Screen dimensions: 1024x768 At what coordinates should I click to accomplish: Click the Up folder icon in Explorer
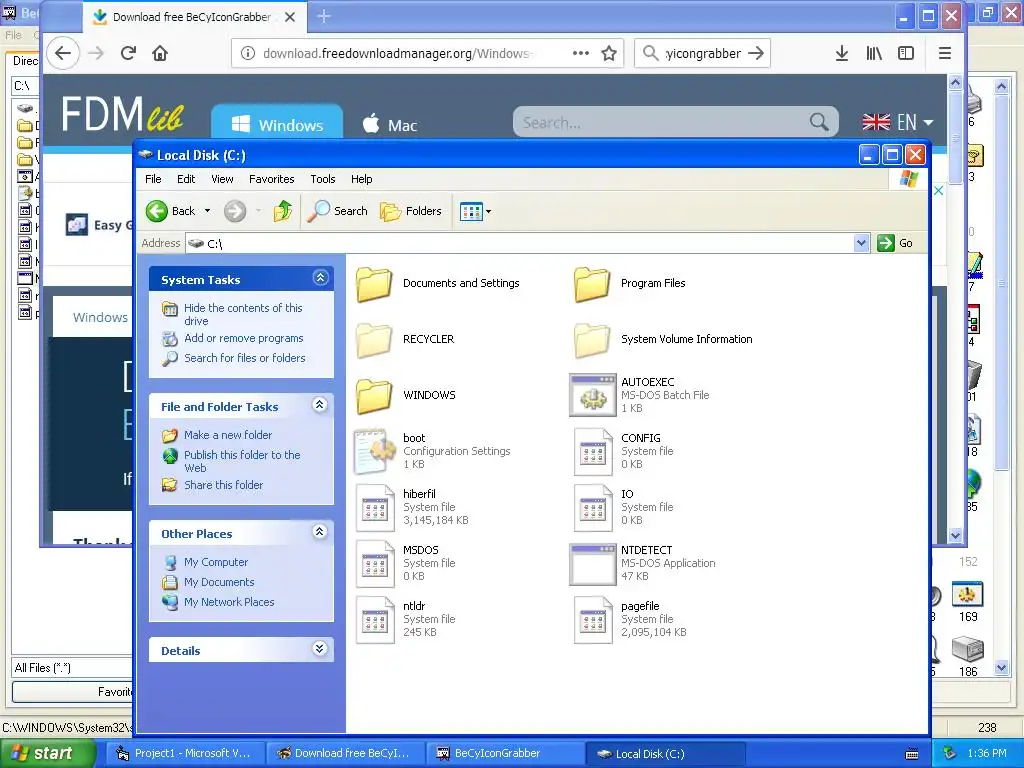tap(283, 211)
